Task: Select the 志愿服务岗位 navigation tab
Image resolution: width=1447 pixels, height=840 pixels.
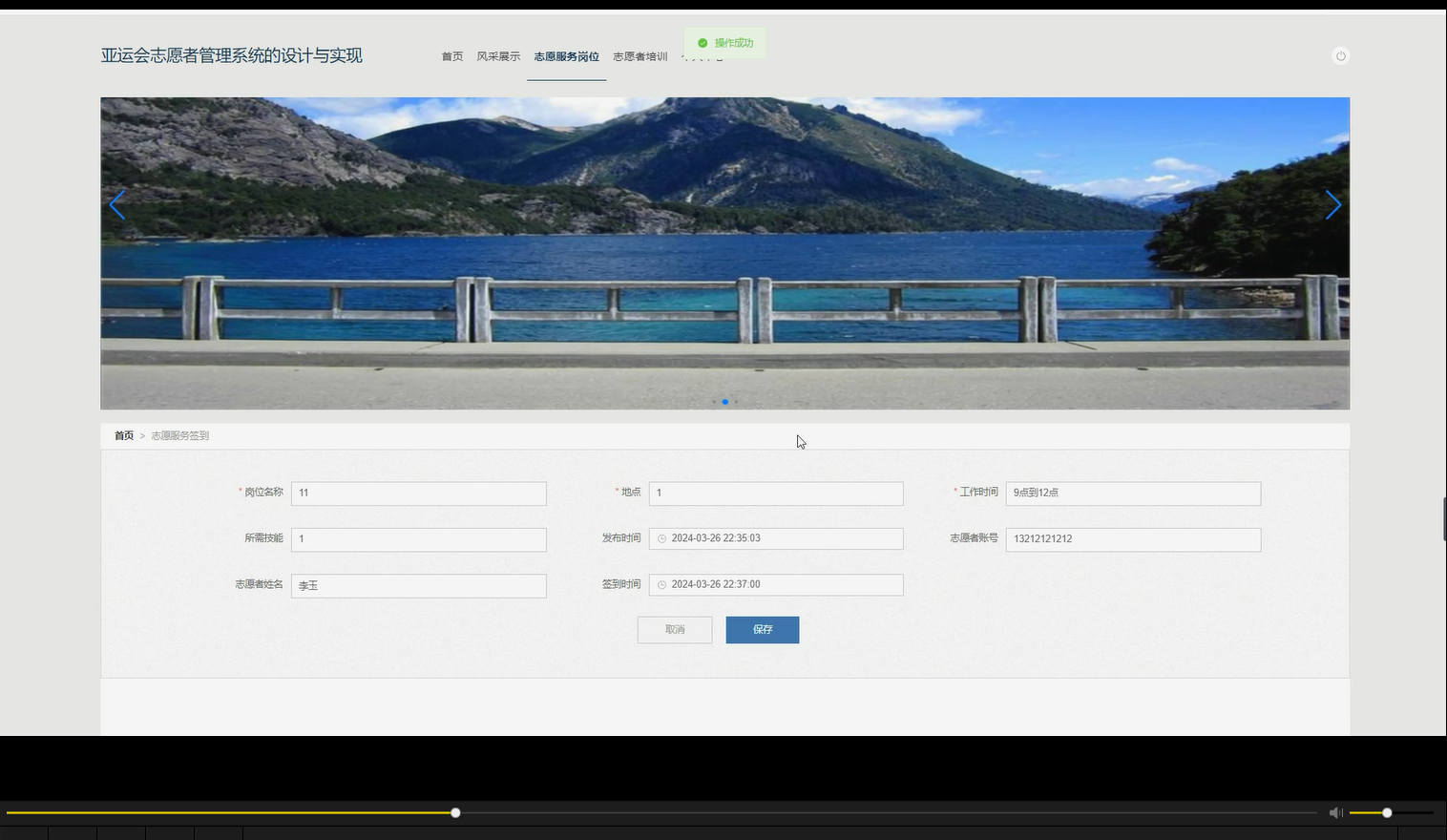Action: (x=566, y=56)
